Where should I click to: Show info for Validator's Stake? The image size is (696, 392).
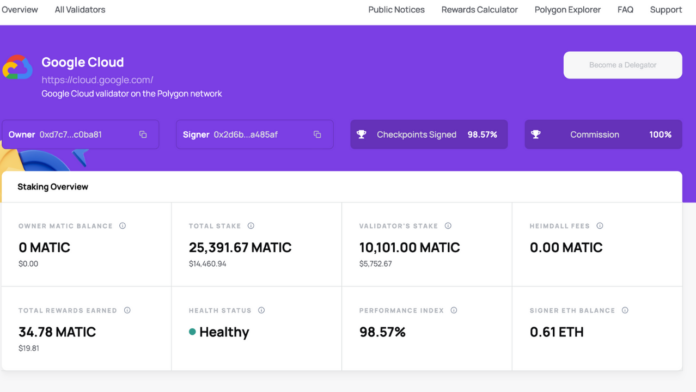(448, 226)
